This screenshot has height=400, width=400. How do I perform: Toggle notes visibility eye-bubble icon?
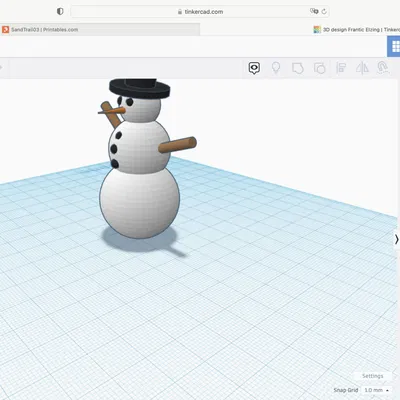(254, 68)
